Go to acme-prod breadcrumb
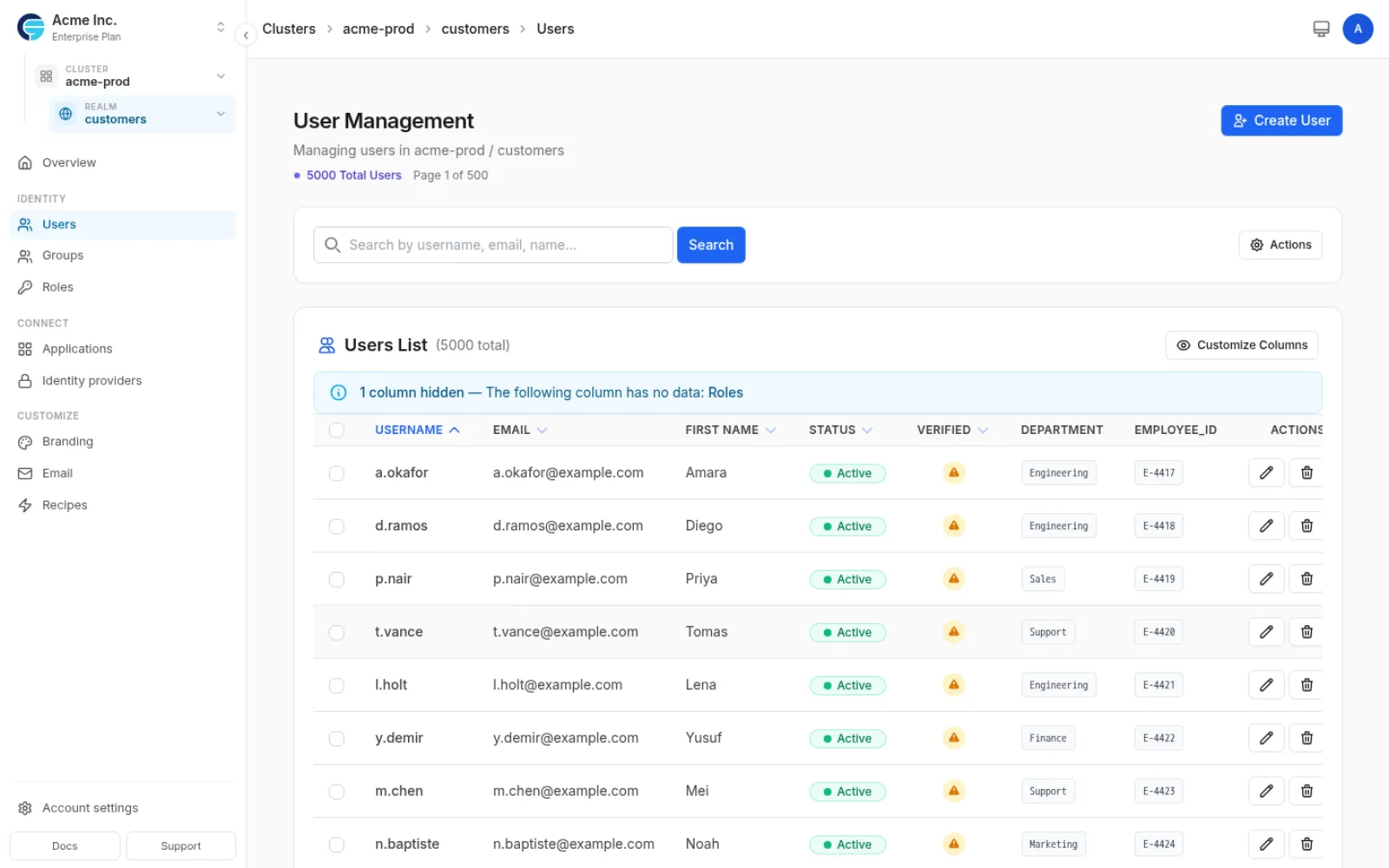1389x868 pixels. pos(379,29)
